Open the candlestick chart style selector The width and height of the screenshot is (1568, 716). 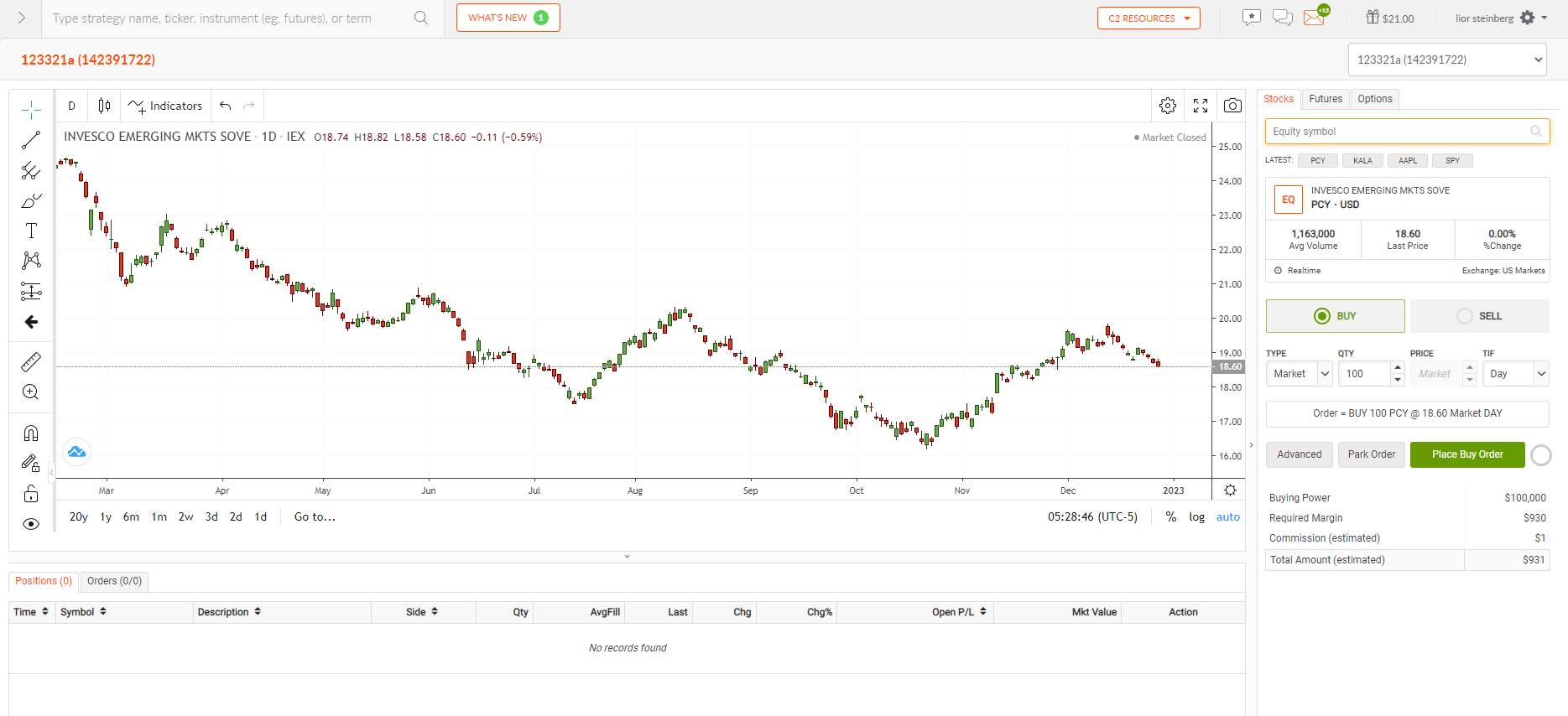tap(104, 106)
